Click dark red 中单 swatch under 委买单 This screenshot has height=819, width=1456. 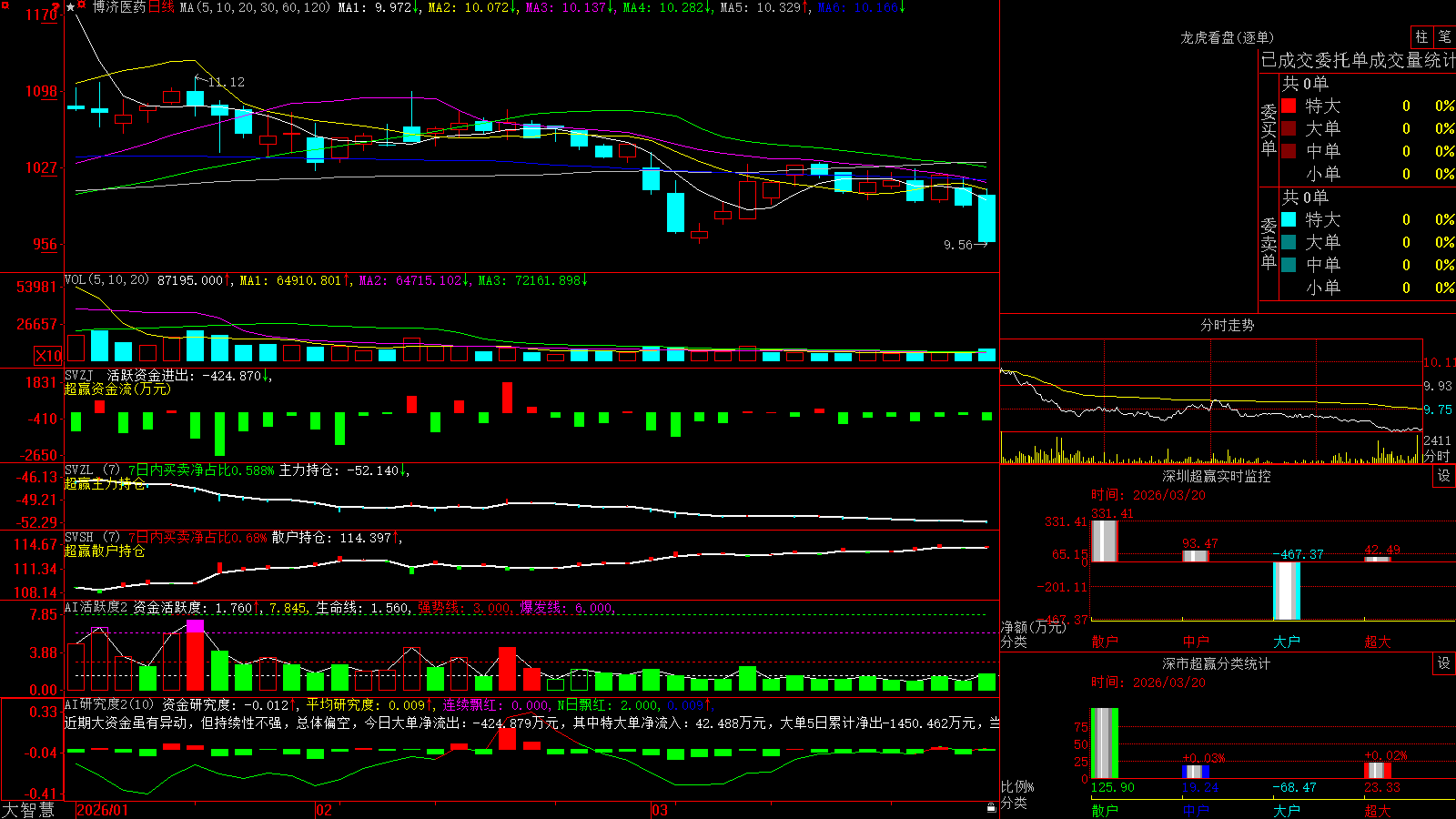(1289, 150)
